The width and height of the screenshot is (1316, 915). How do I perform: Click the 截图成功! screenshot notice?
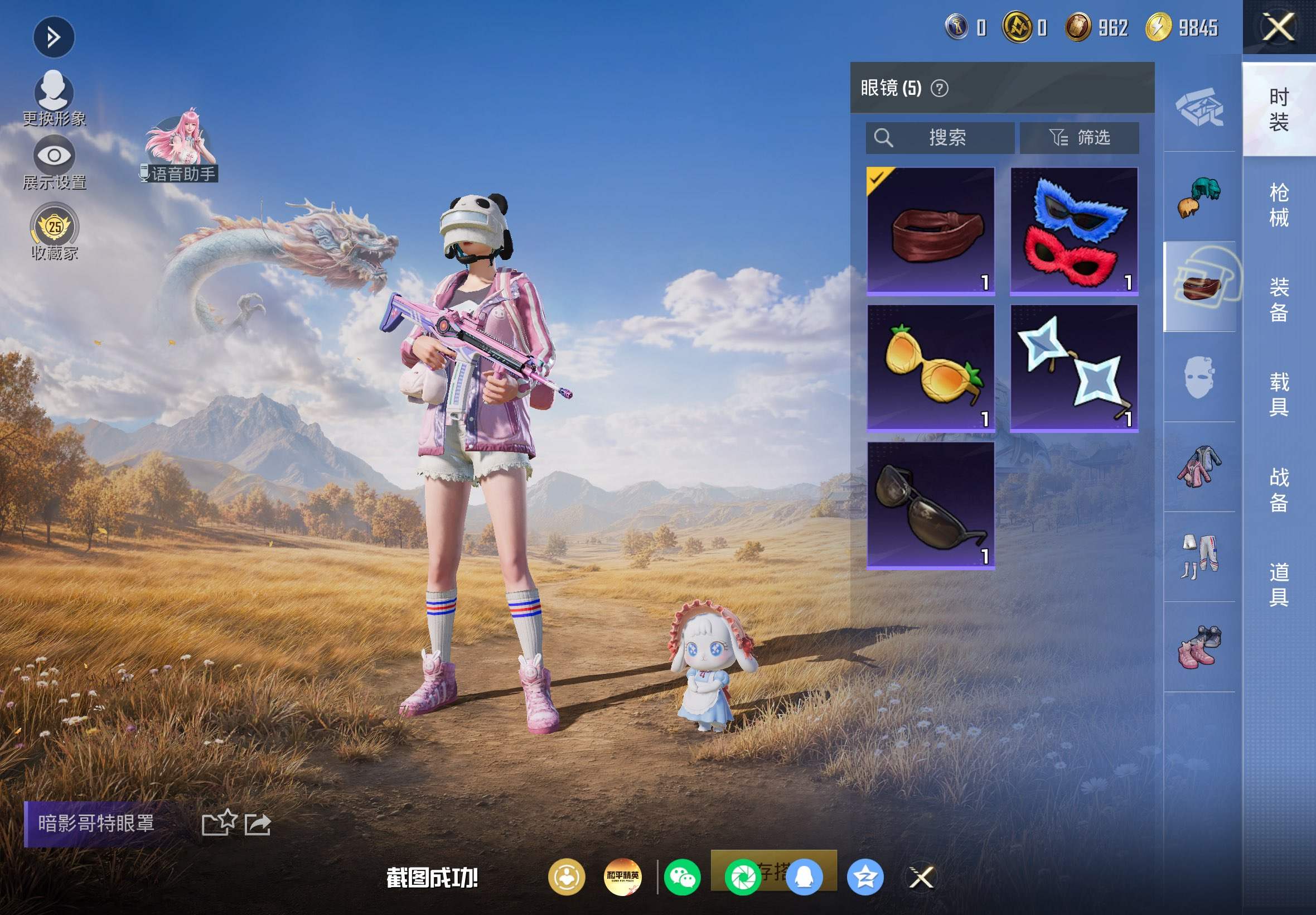pyautogui.click(x=433, y=878)
